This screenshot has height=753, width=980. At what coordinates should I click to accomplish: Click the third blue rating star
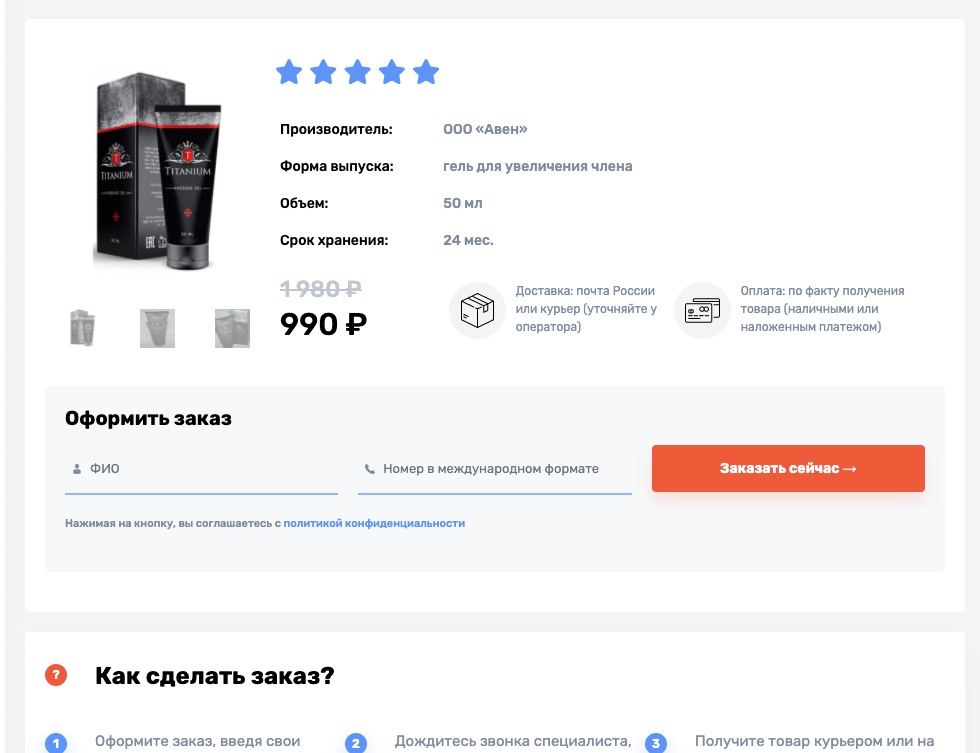click(358, 72)
